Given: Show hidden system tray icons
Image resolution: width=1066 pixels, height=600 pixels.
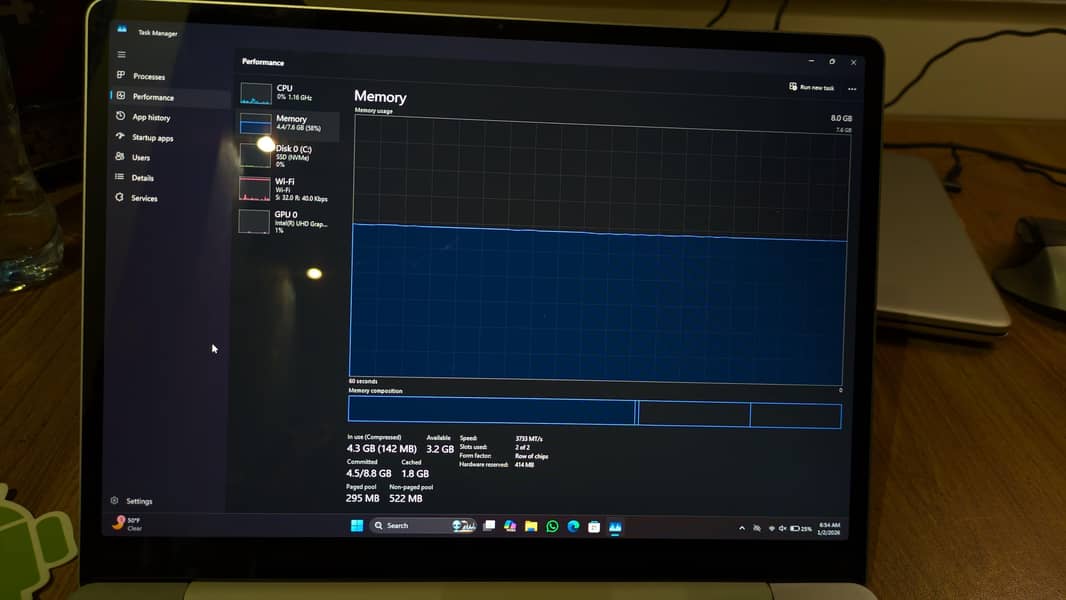Looking at the screenshot, I should click(x=741, y=528).
